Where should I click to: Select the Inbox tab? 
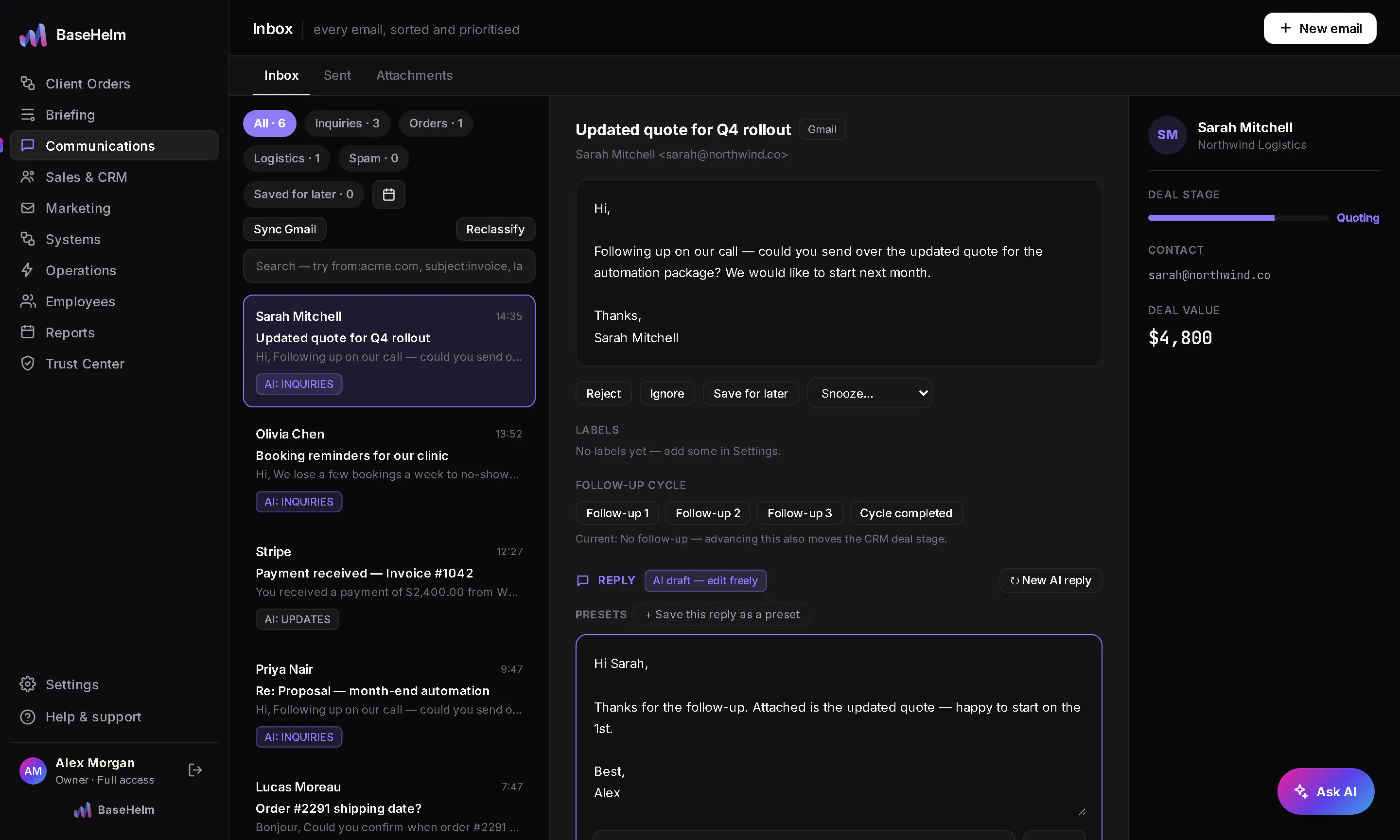(281, 75)
